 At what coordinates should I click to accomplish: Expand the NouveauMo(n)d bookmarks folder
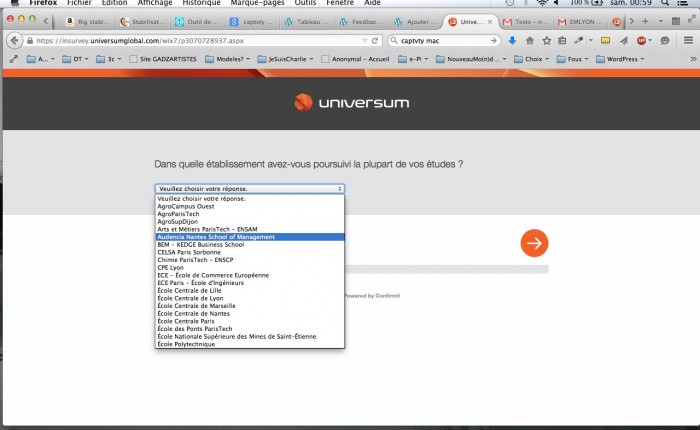point(471,59)
